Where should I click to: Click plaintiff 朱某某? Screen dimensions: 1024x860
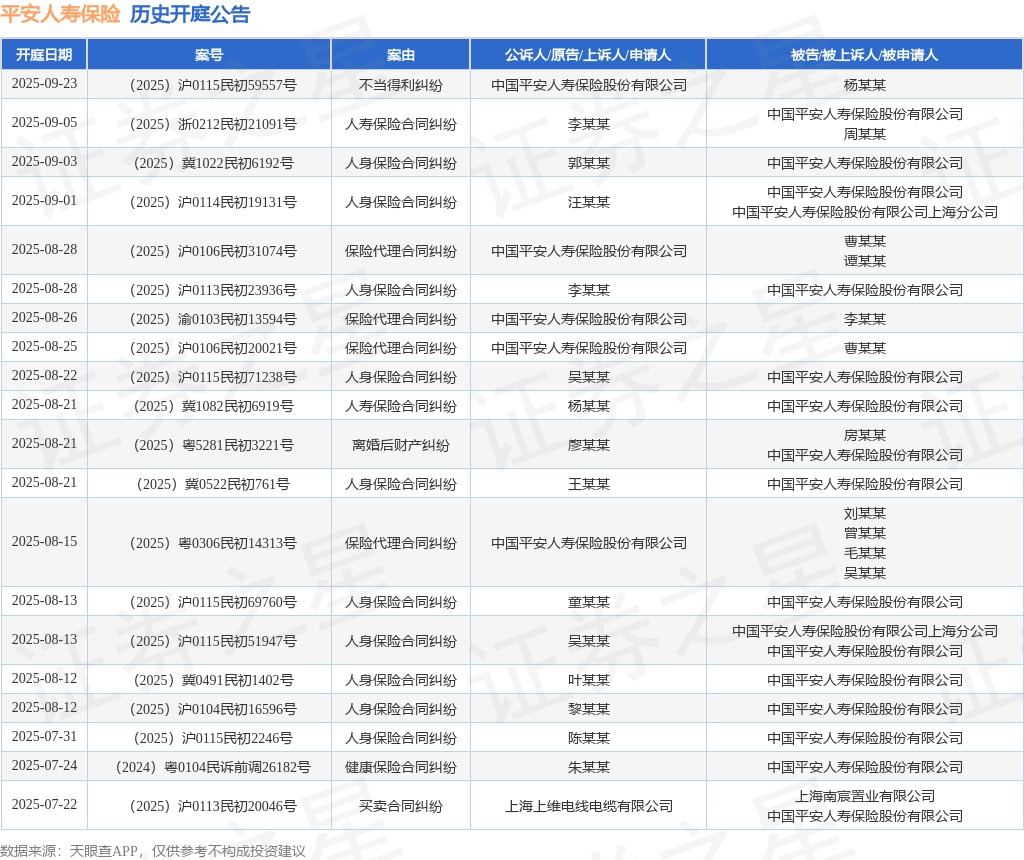coord(588,767)
